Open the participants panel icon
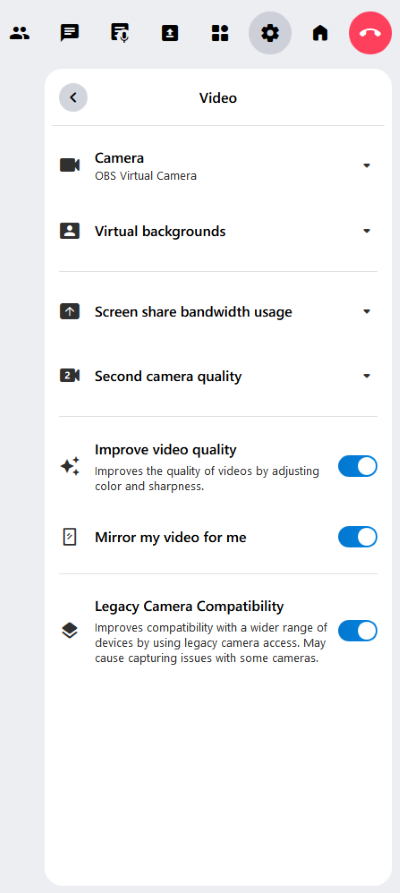 click(x=20, y=33)
